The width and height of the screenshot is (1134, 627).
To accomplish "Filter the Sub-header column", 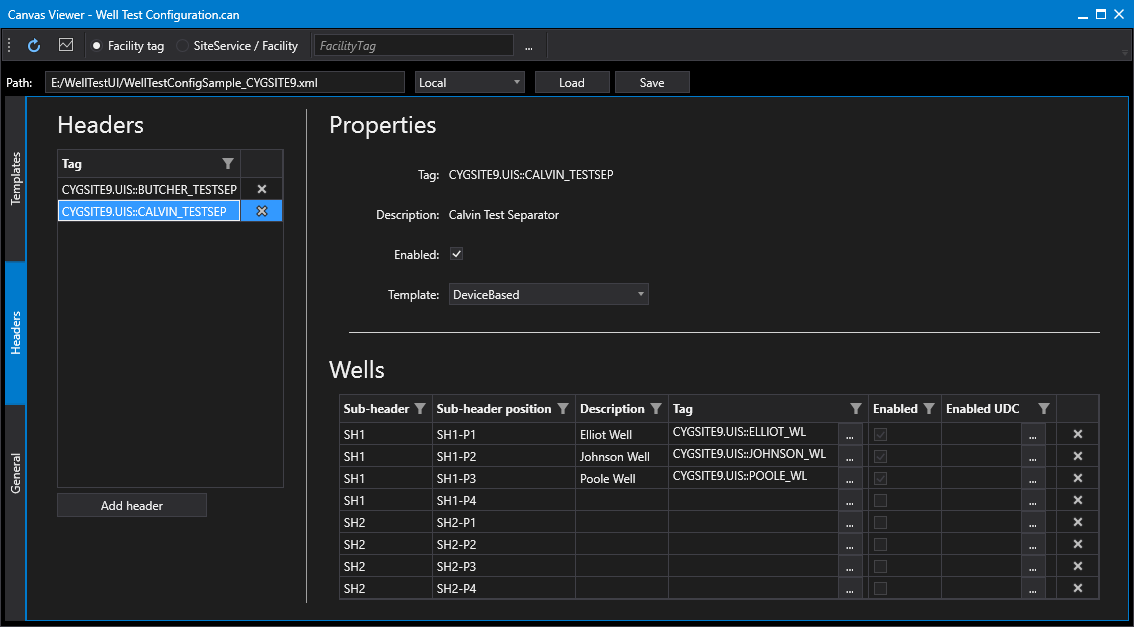I will (419, 409).
